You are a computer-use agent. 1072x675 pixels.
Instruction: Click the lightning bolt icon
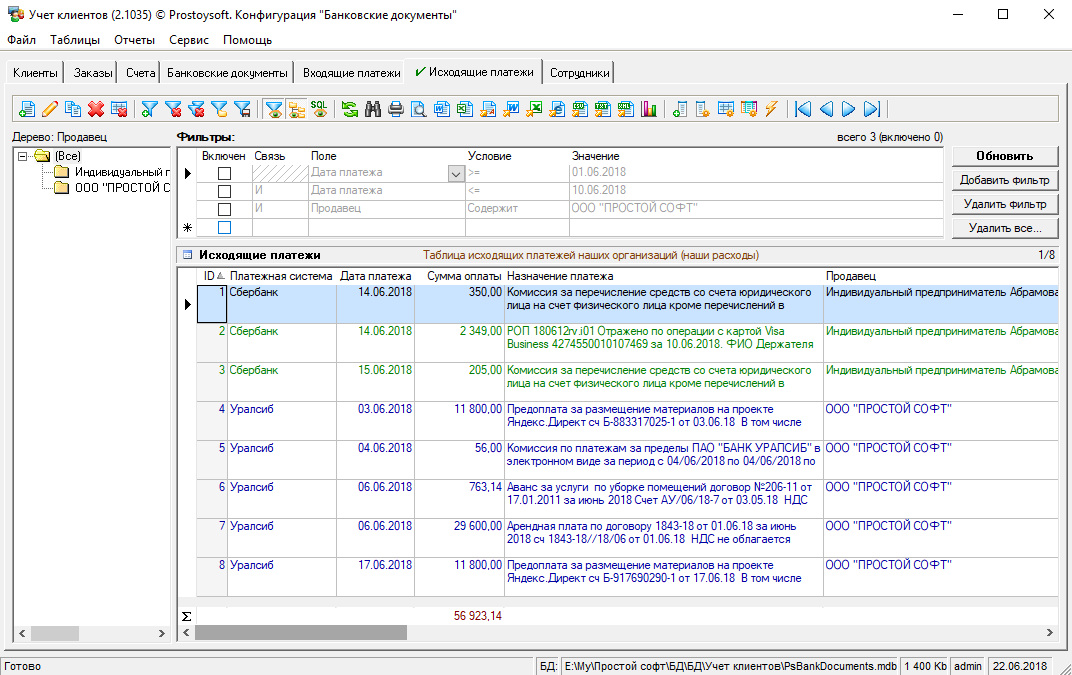770,109
